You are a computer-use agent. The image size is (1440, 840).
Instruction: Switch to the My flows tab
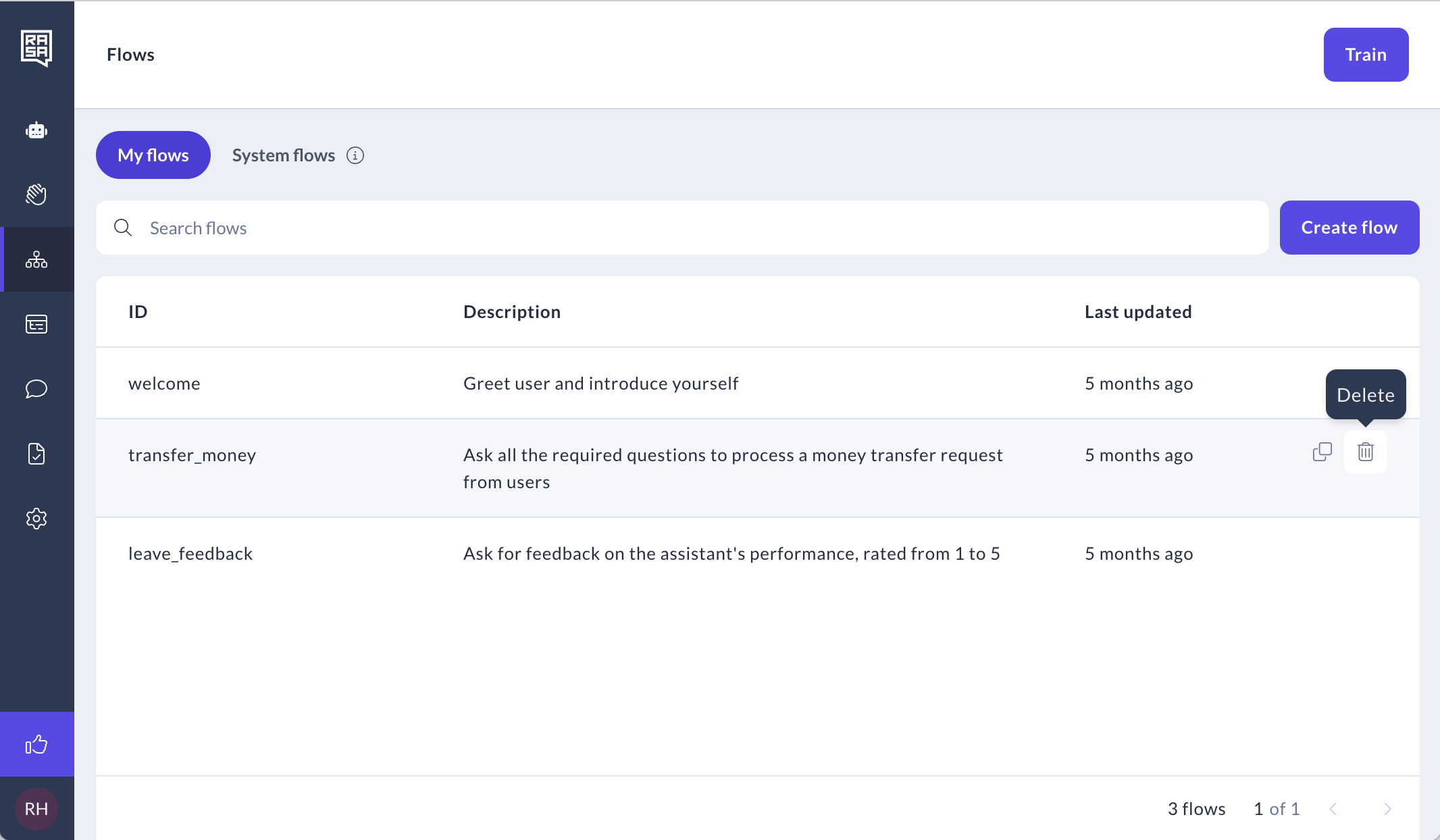153,155
